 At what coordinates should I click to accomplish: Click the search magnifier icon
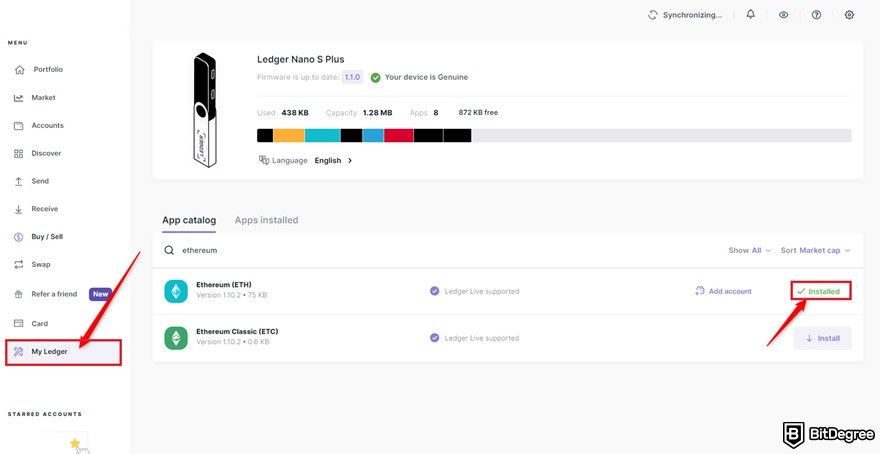169,250
